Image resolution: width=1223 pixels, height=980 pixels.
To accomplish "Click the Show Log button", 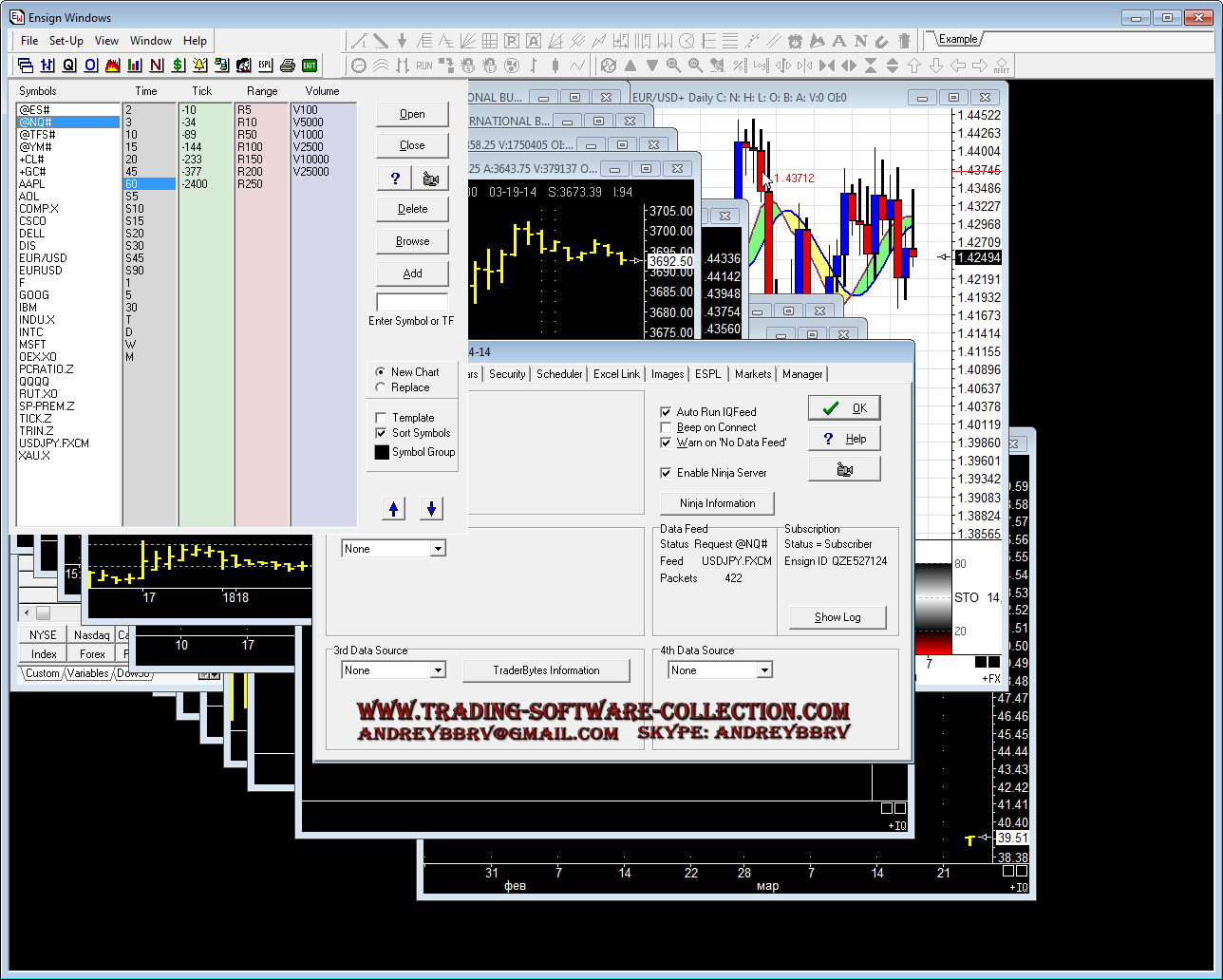I will tap(837, 617).
